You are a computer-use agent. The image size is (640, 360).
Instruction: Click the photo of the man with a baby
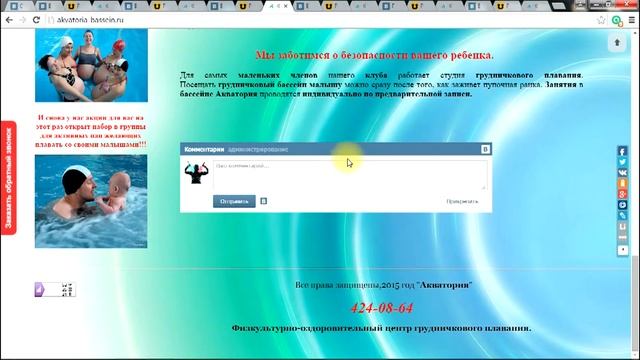(x=91, y=201)
